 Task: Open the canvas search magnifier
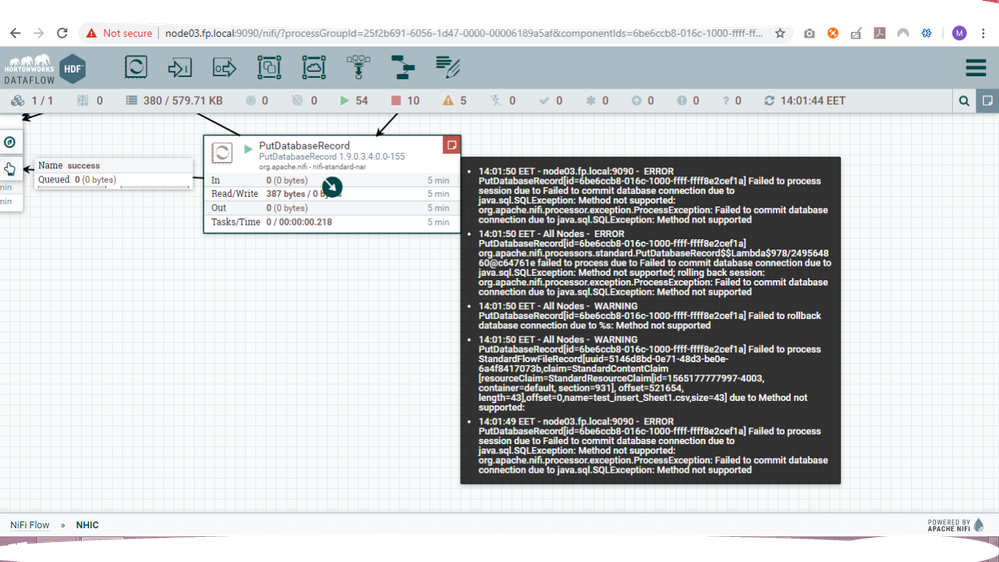pyautogui.click(x=964, y=101)
